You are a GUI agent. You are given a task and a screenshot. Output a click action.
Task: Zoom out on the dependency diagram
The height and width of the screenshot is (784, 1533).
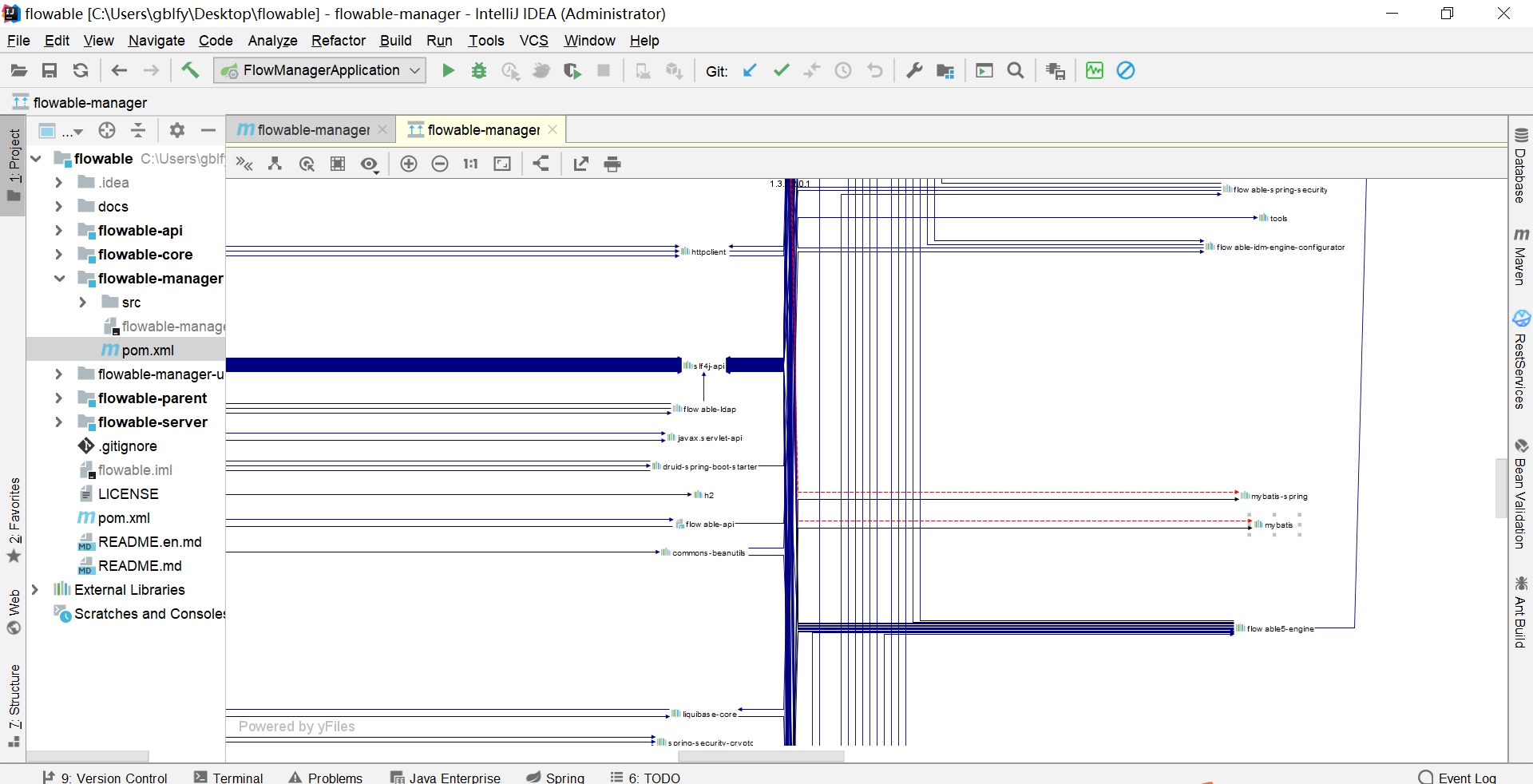coord(440,164)
